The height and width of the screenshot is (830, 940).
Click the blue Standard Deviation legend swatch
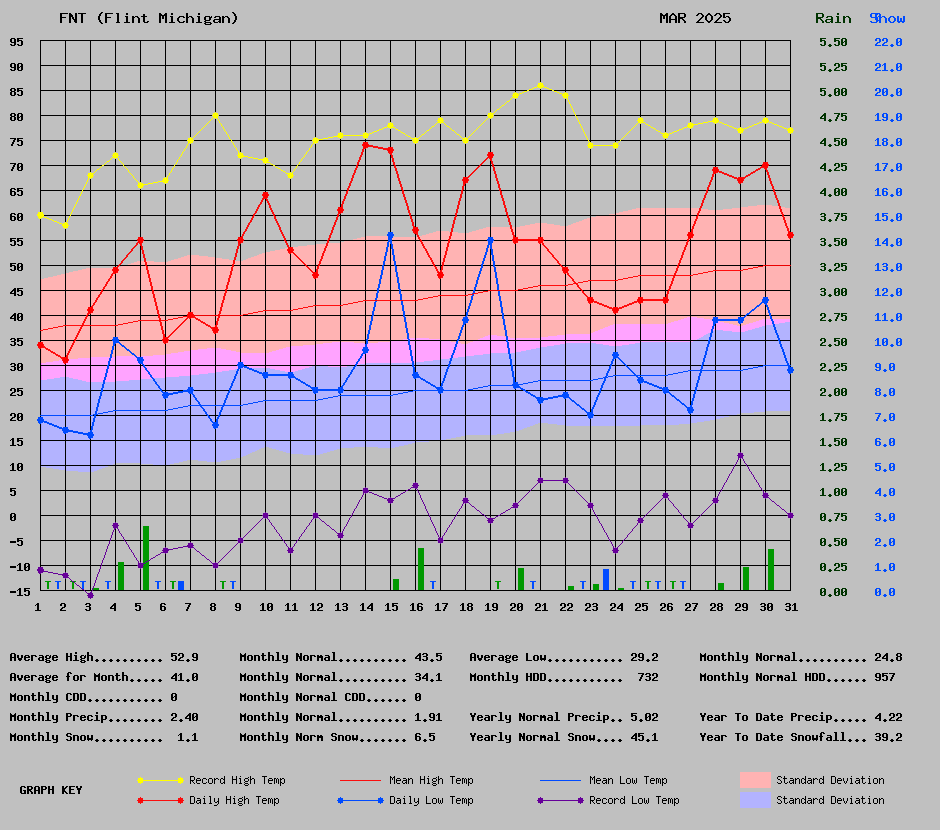point(755,800)
